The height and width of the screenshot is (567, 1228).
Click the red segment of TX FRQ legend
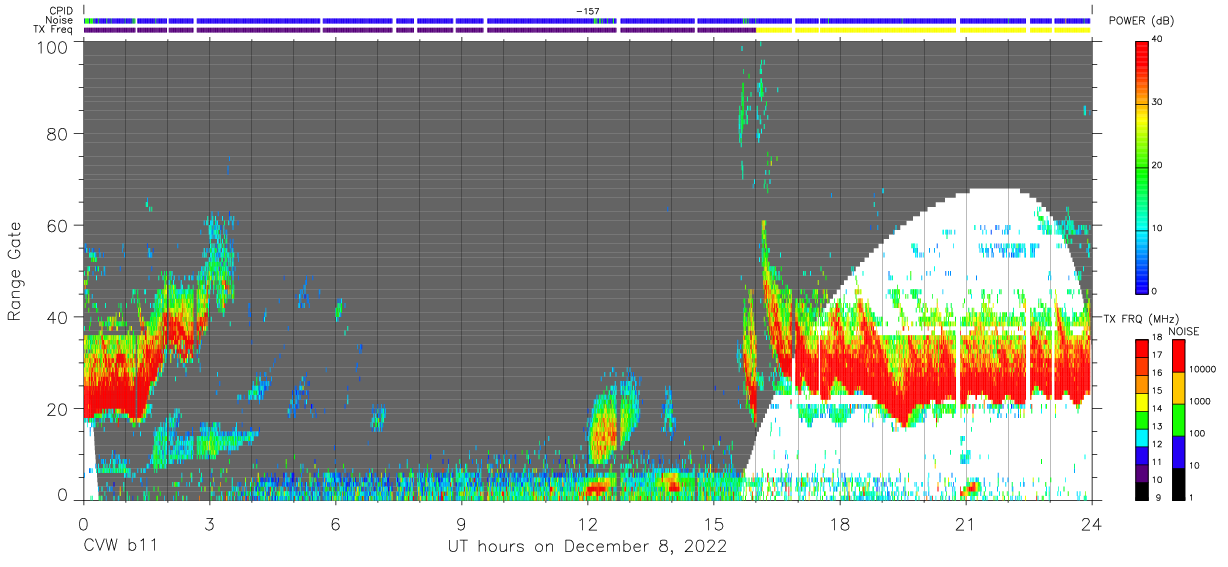point(1142,347)
